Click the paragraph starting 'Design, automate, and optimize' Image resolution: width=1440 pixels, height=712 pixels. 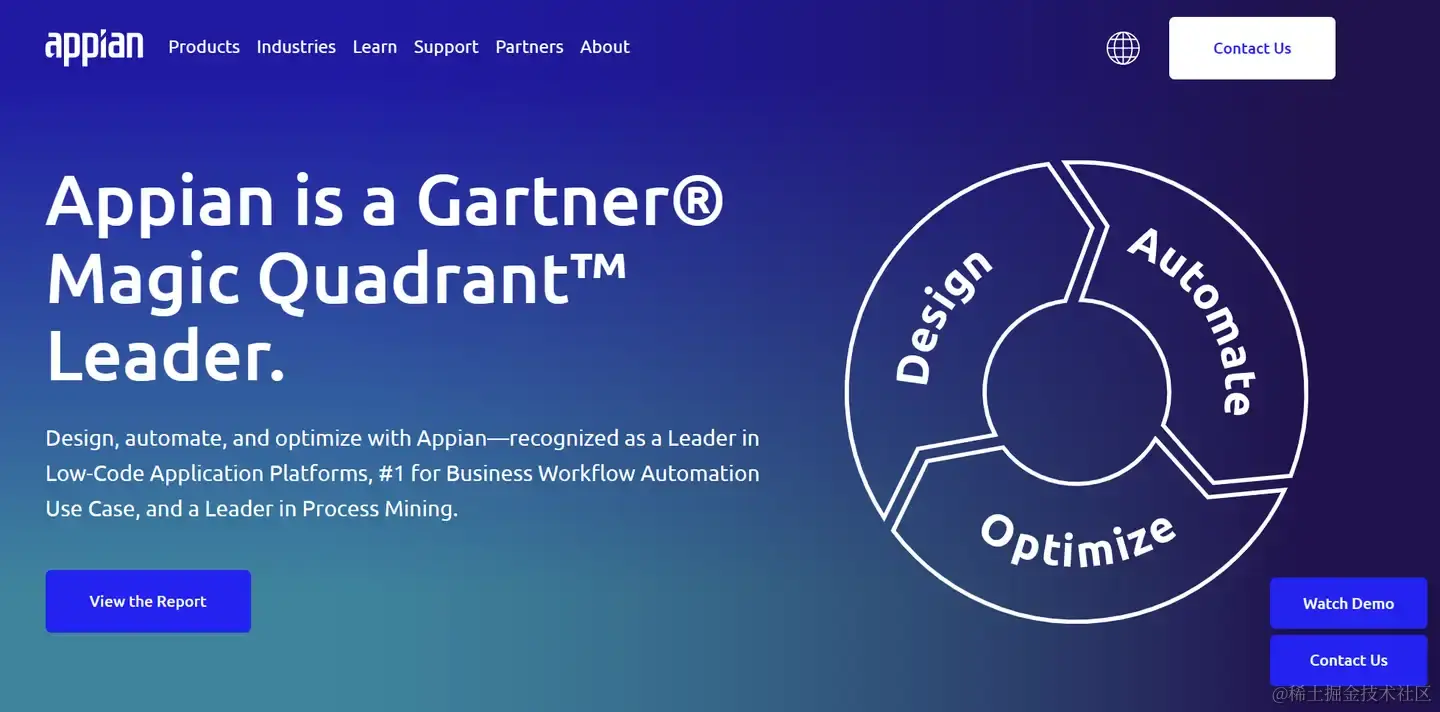pyautogui.click(x=402, y=473)
